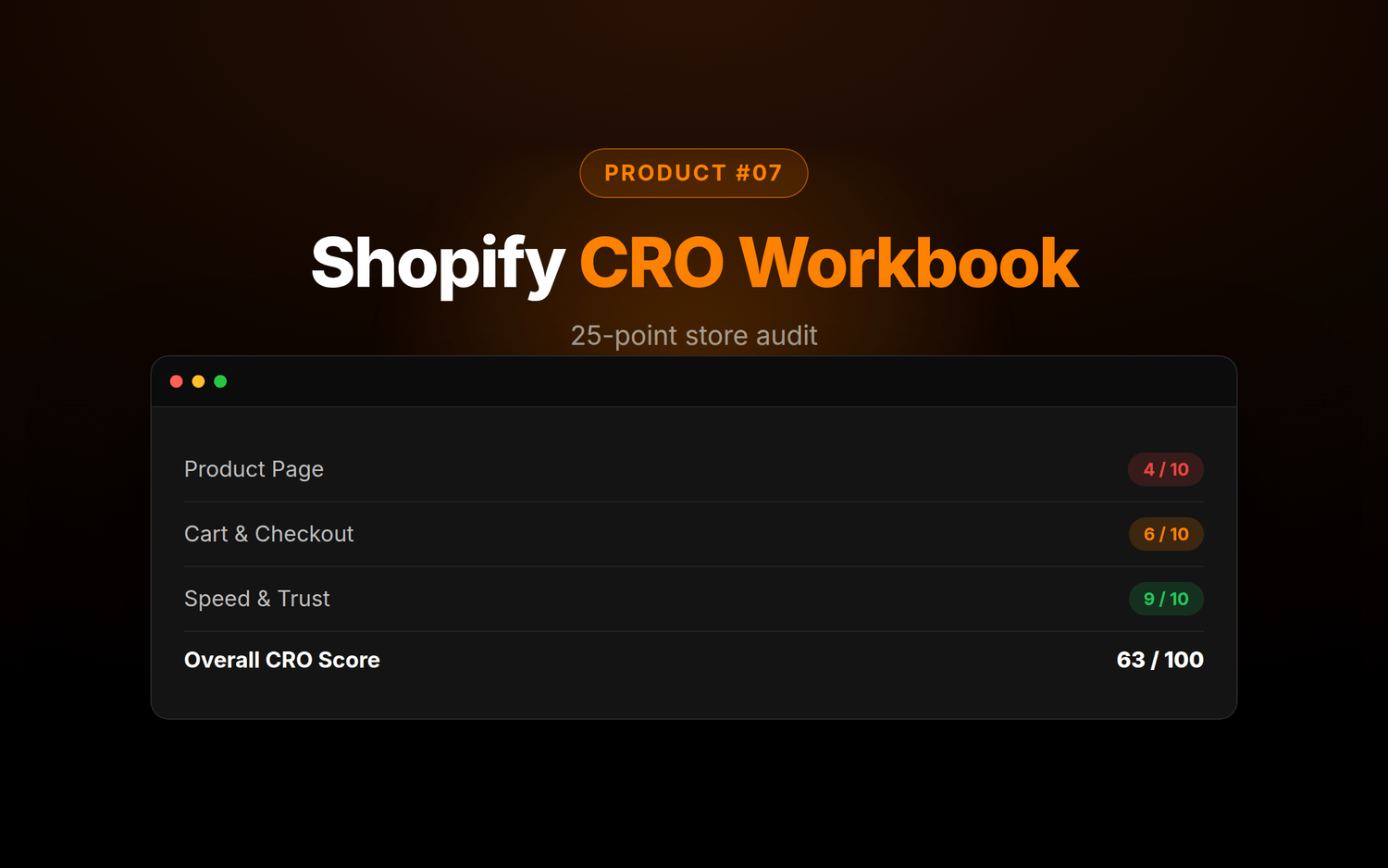Click the 6 / 10 score badge
Screen dimensions: 1388x868
click(x=1166, y=534)
